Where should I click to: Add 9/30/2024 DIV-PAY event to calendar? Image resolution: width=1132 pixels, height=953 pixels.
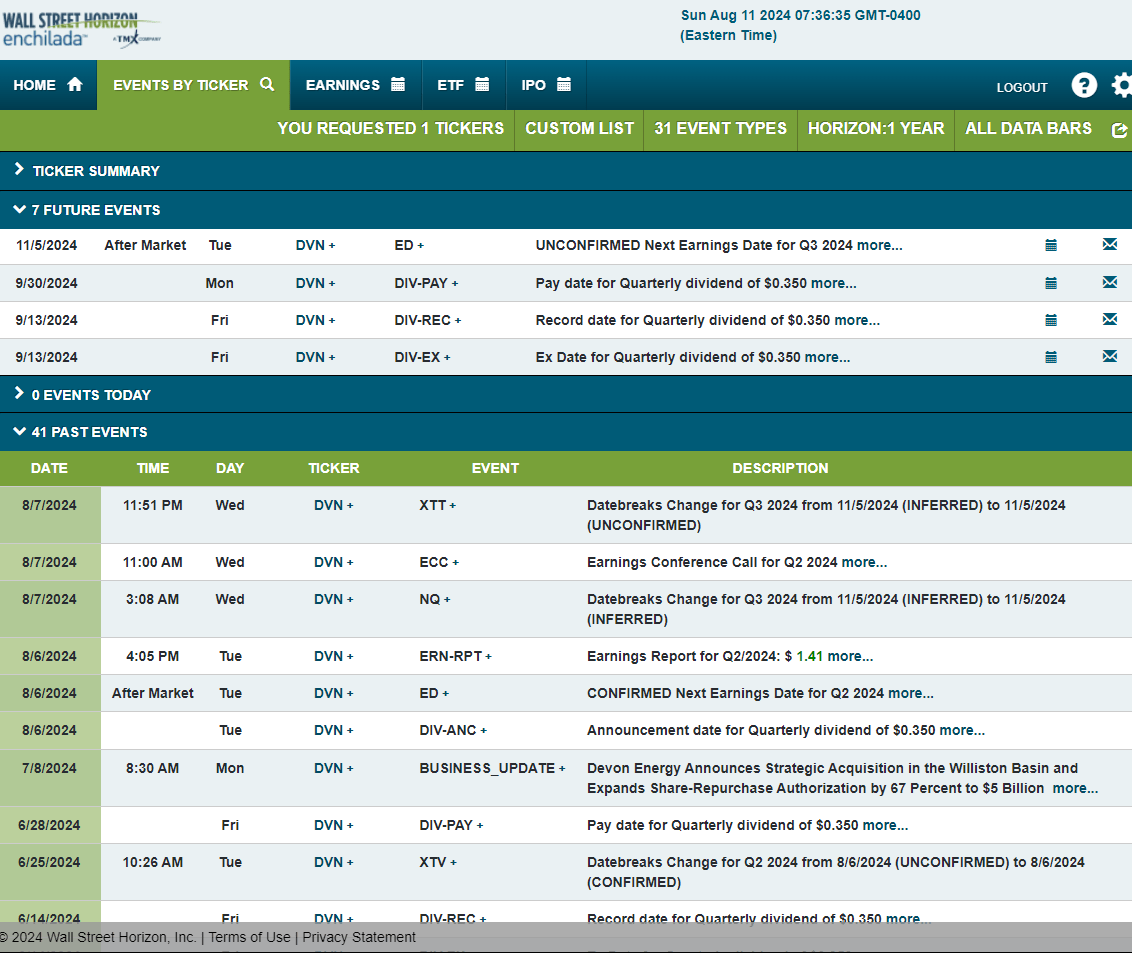coord(1051,283)
